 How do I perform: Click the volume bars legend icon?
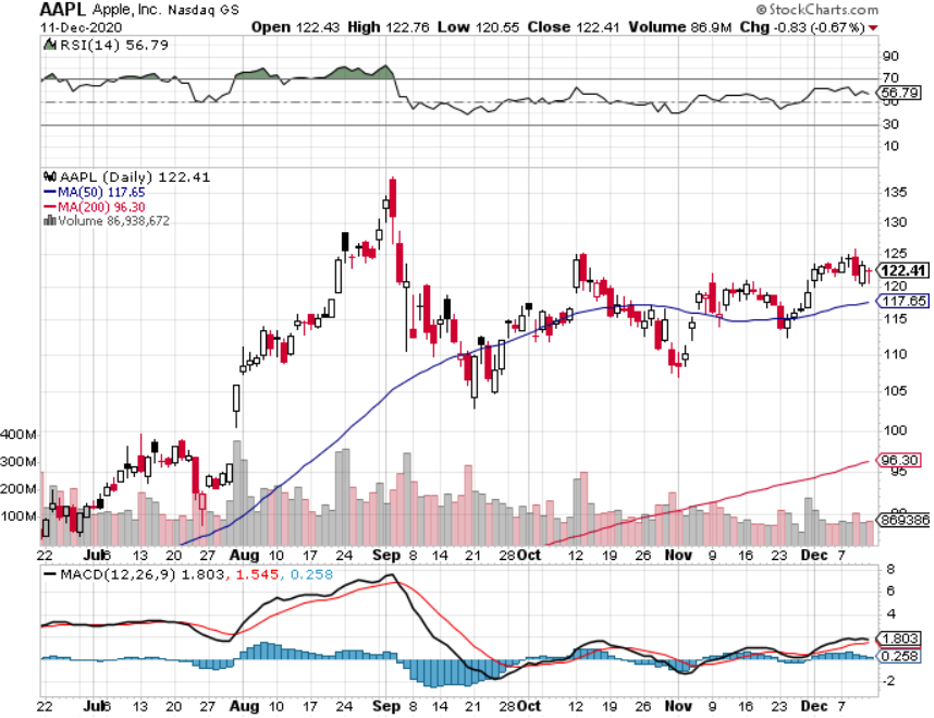click(50, 221)
